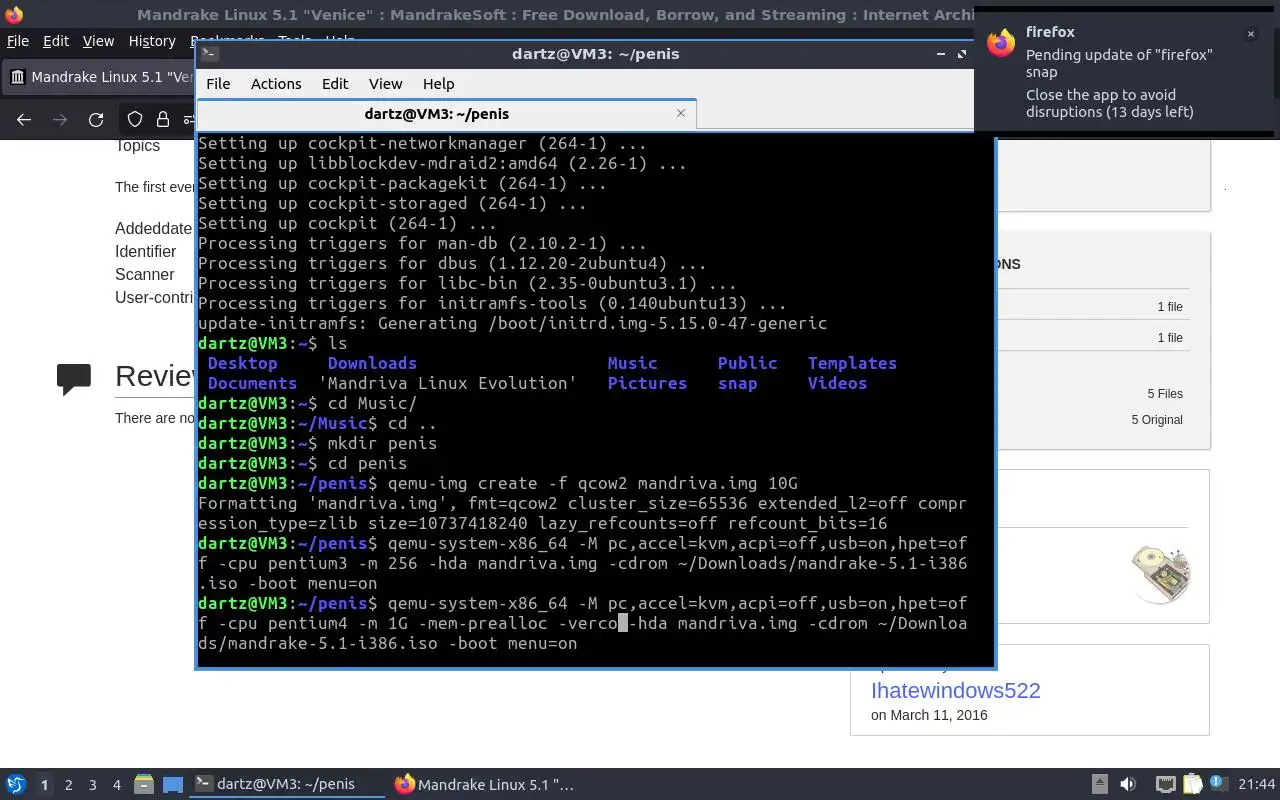Go back in Firefox
Screen dimensions: 1280x800
(24, 120)
